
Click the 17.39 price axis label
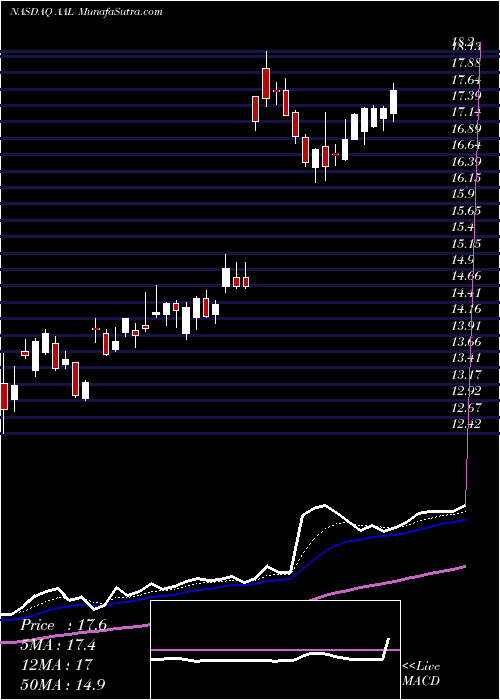coord(466,96)
